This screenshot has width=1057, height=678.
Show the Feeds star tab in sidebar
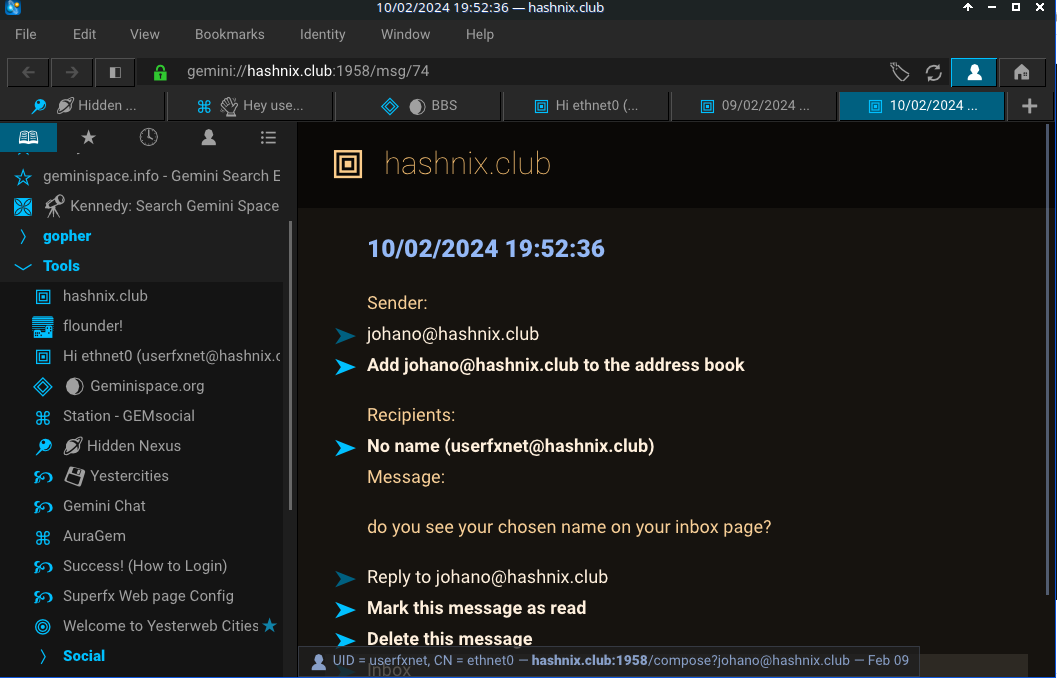coord(88,138)
